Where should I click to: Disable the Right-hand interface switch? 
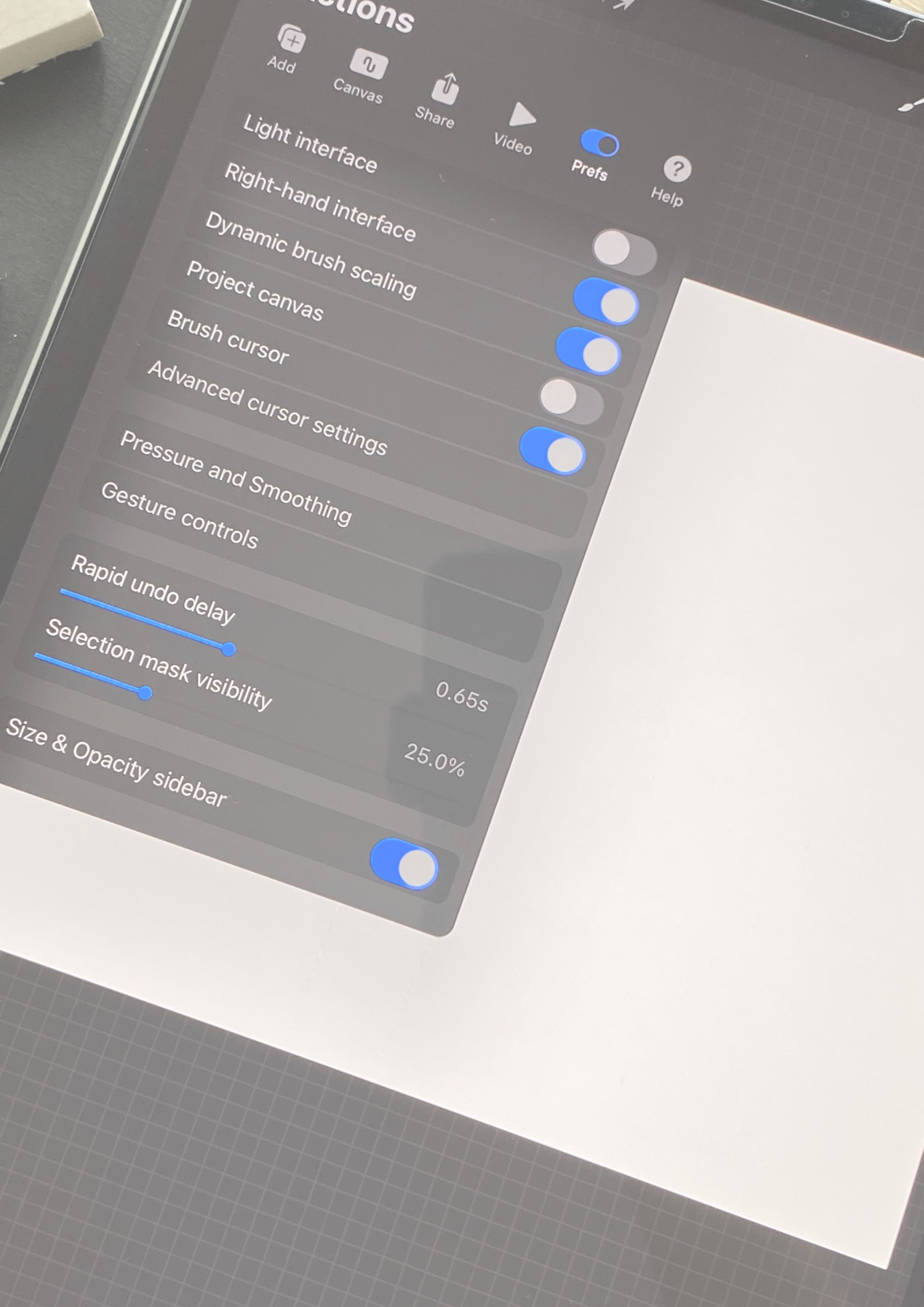click(x=606, y=301)
